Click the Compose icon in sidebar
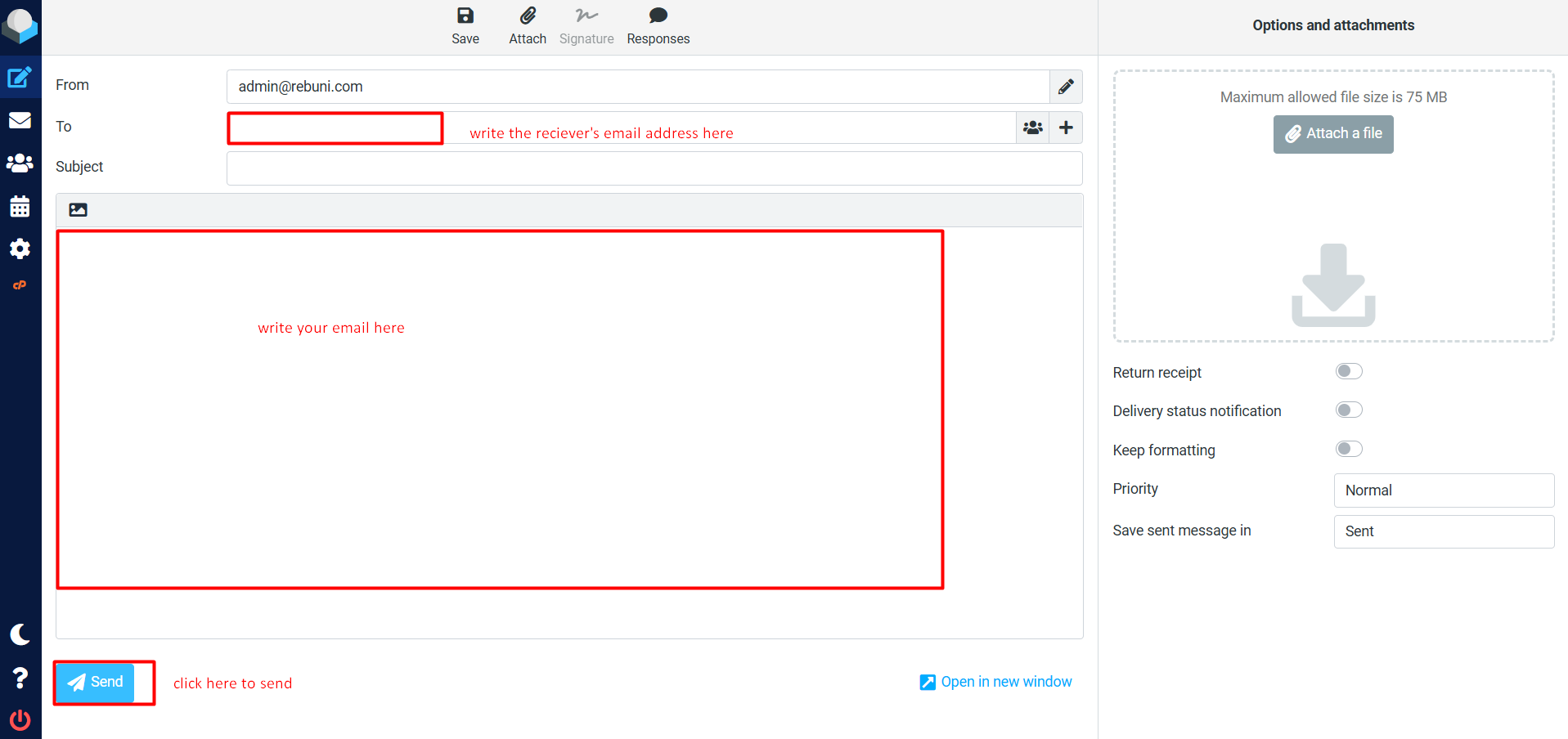Screen dimensions: 1568x739 [20, 78]
